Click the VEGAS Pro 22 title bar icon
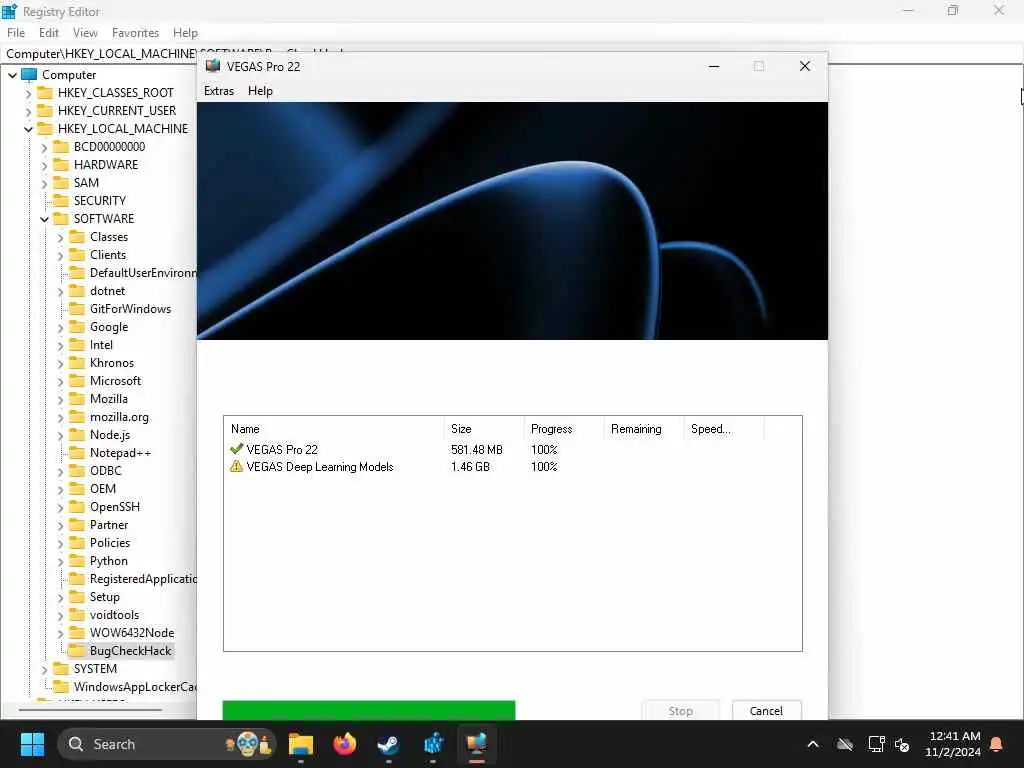 212,66
